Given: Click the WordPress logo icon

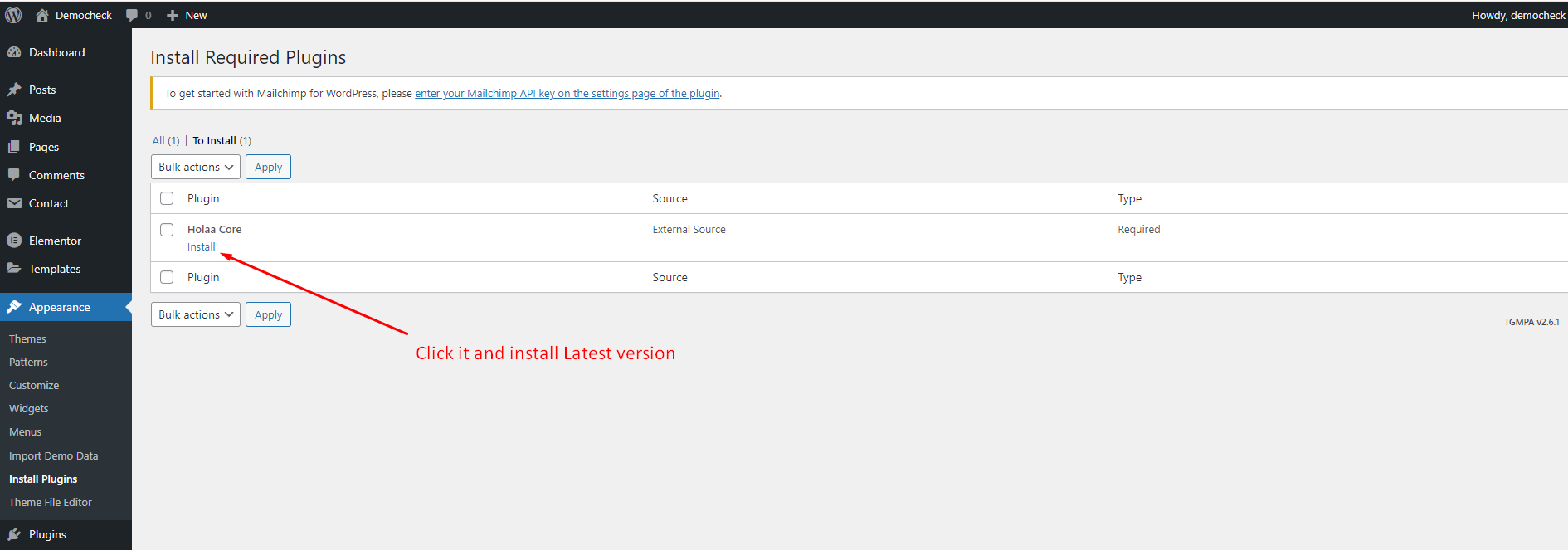Looking at the screenshot, I should point(13,15).
